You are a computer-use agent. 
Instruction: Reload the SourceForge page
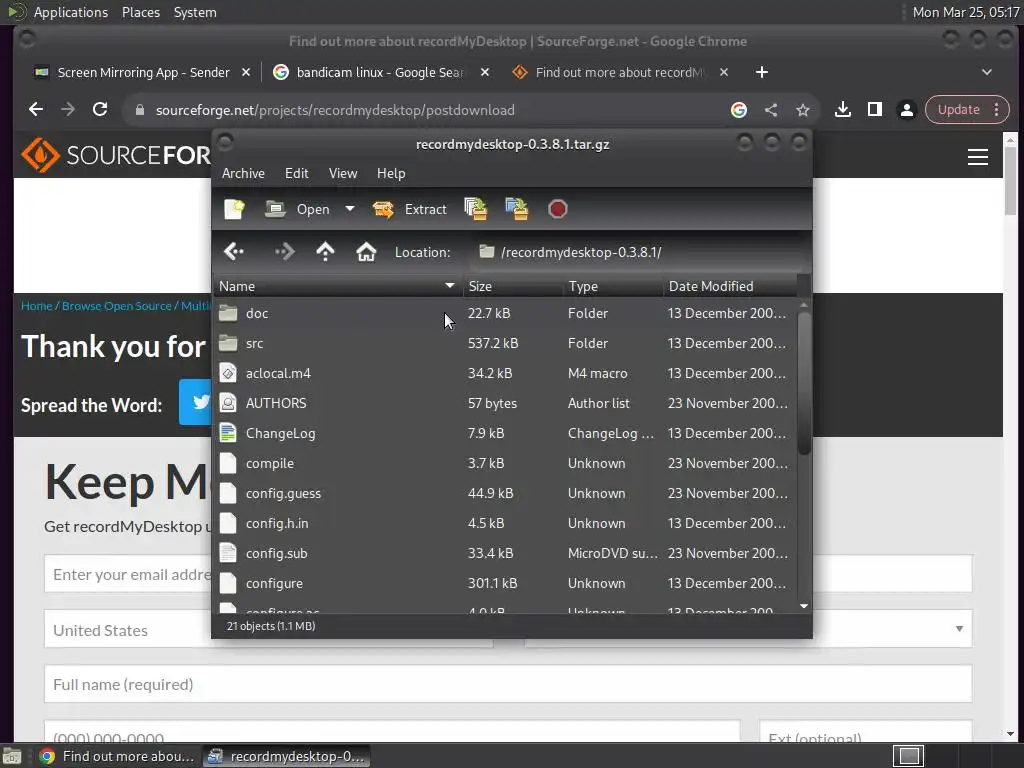point(100,110)
